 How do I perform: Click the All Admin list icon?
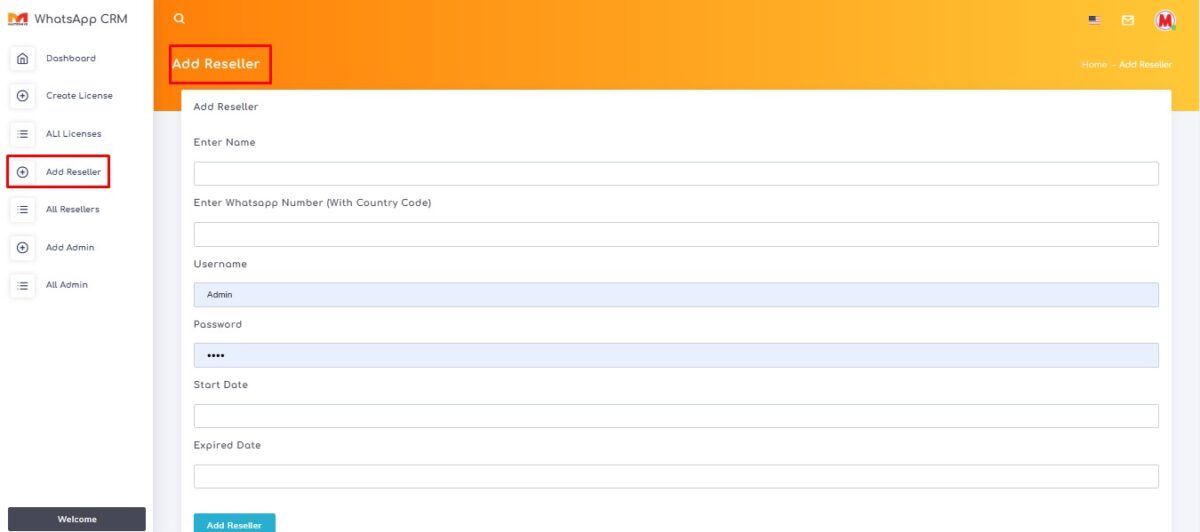23,286
